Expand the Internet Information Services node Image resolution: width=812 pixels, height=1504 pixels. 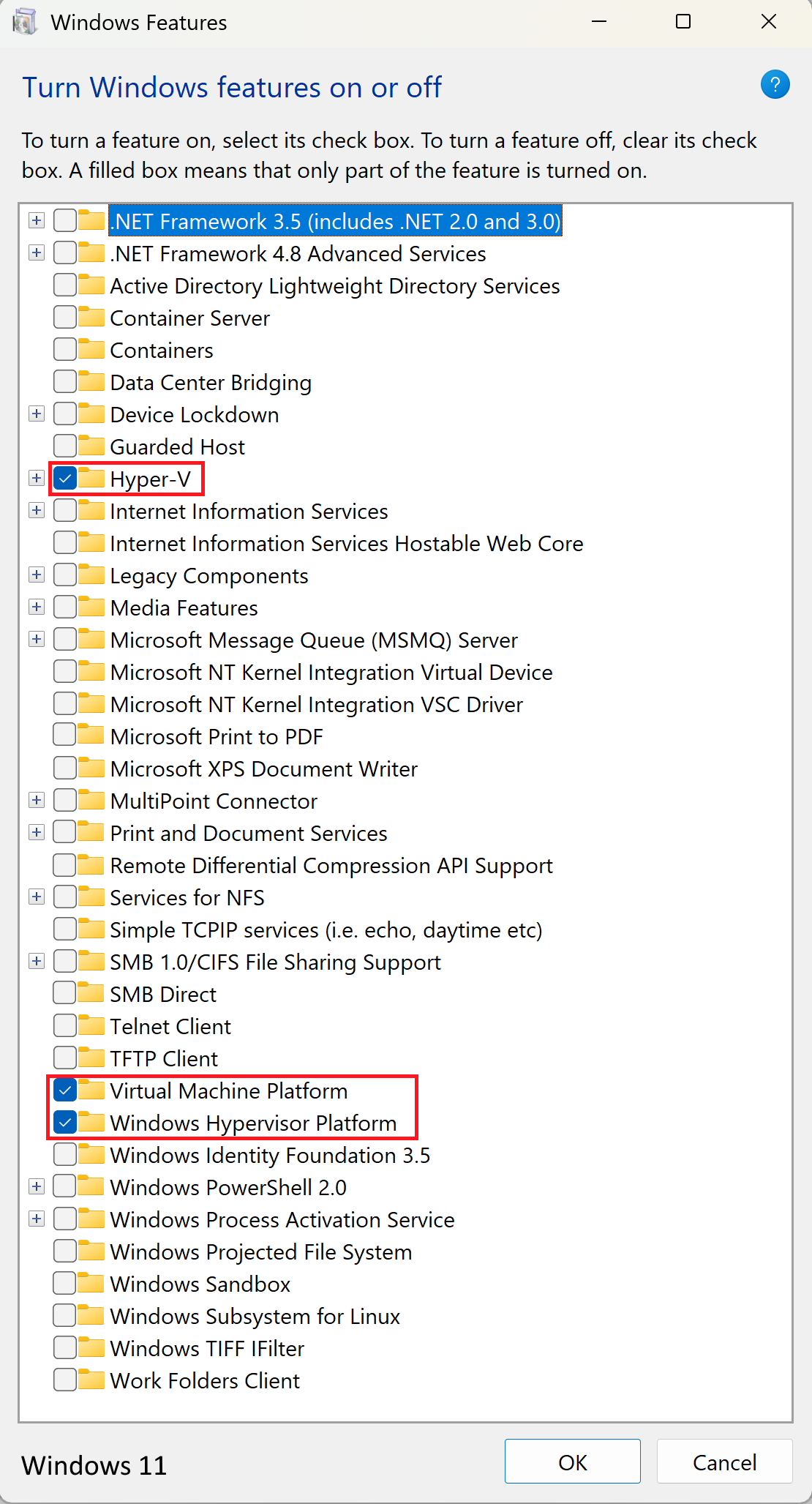(x=37, y=510)
